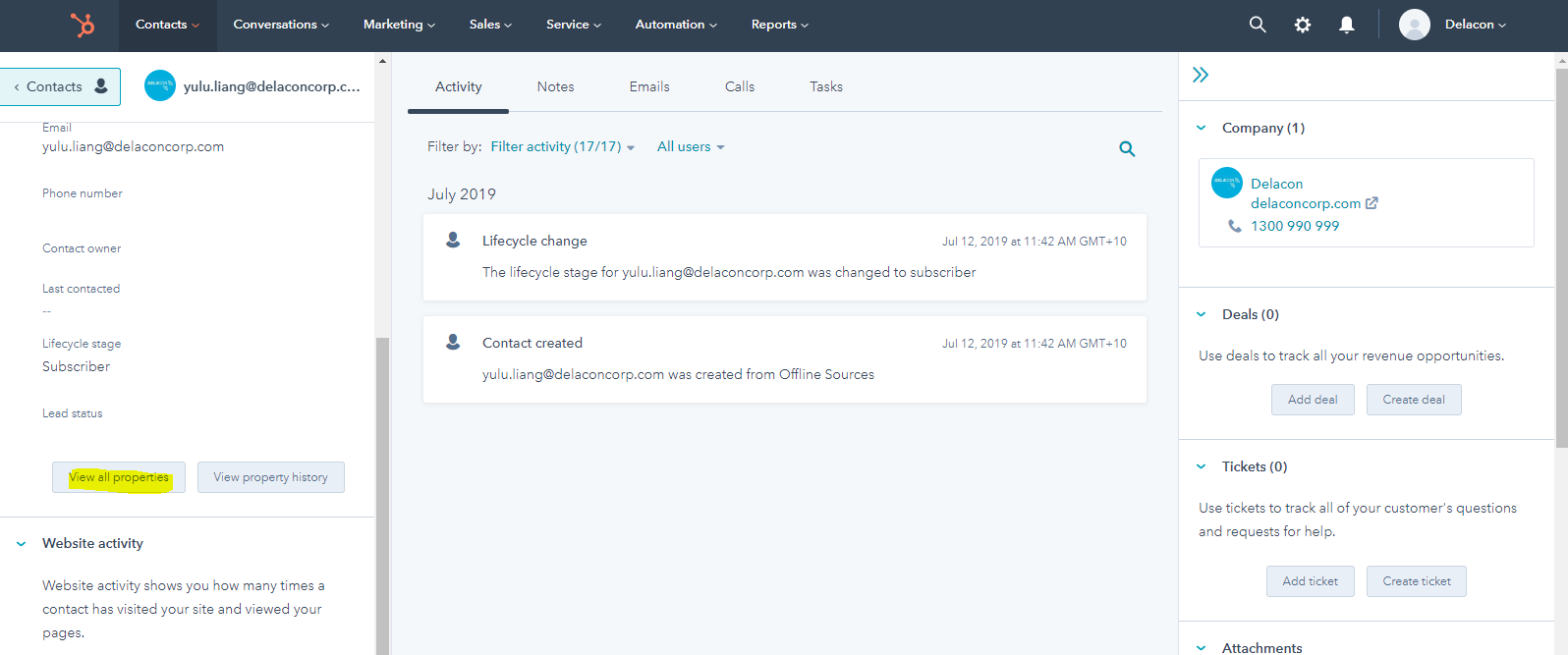Open the Filter activity (17/17) dropdown
This screenshot has height=655, width=1568.
[x=563, y=146]
